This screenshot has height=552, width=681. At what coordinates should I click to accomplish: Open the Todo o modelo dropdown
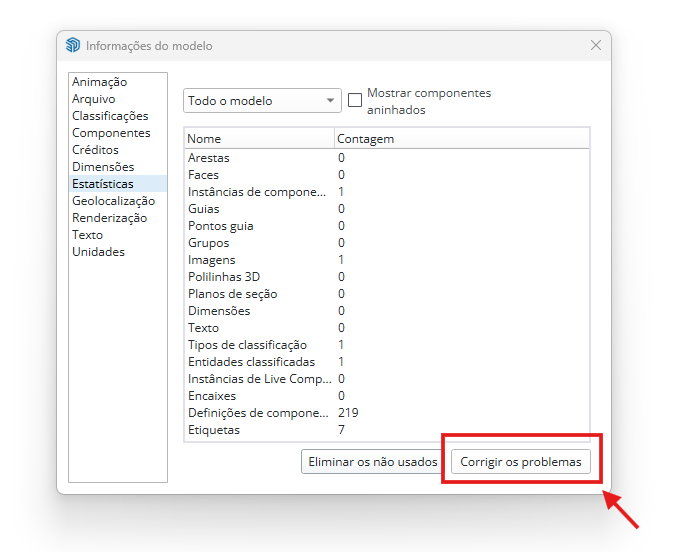coord(263,101)
